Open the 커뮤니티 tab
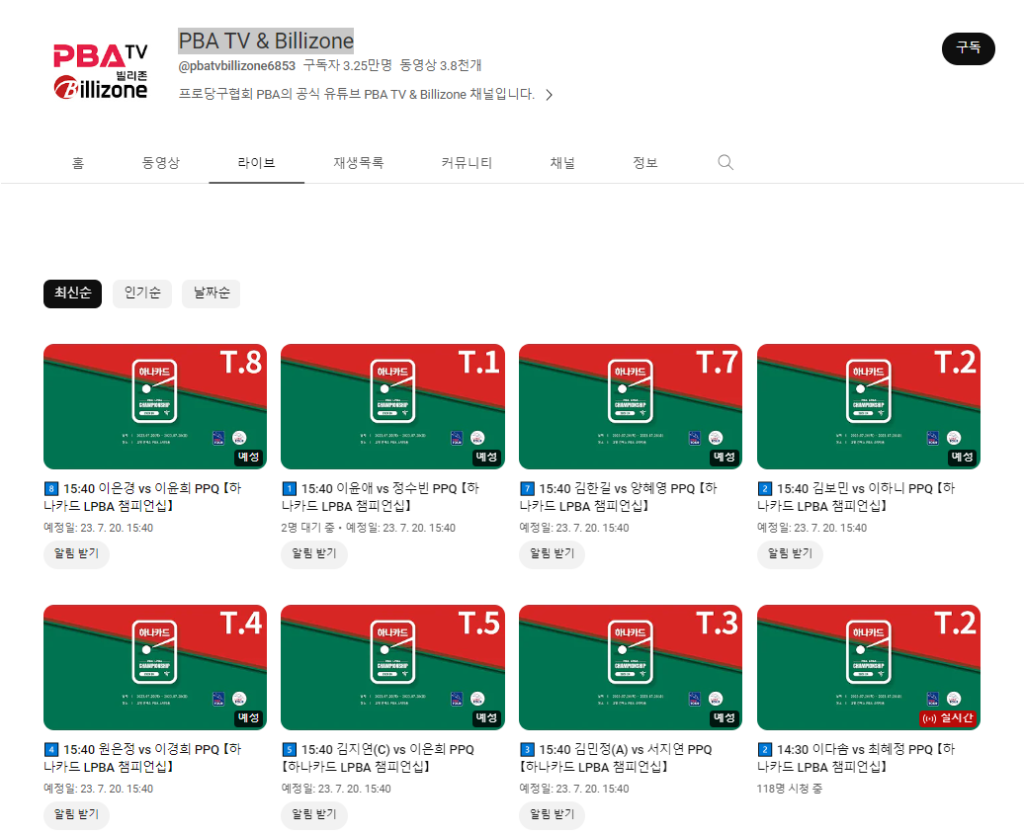 tap(466, 163)
